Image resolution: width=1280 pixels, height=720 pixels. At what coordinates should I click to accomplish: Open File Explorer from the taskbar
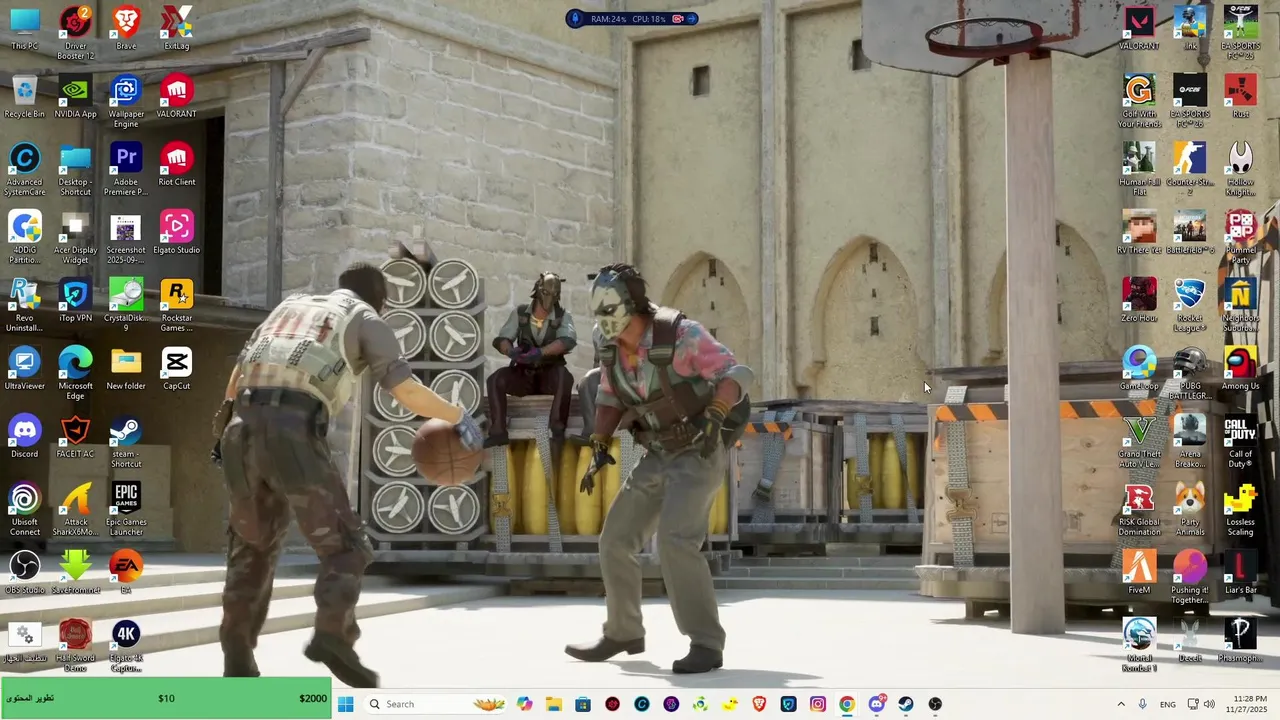point(554,704)
